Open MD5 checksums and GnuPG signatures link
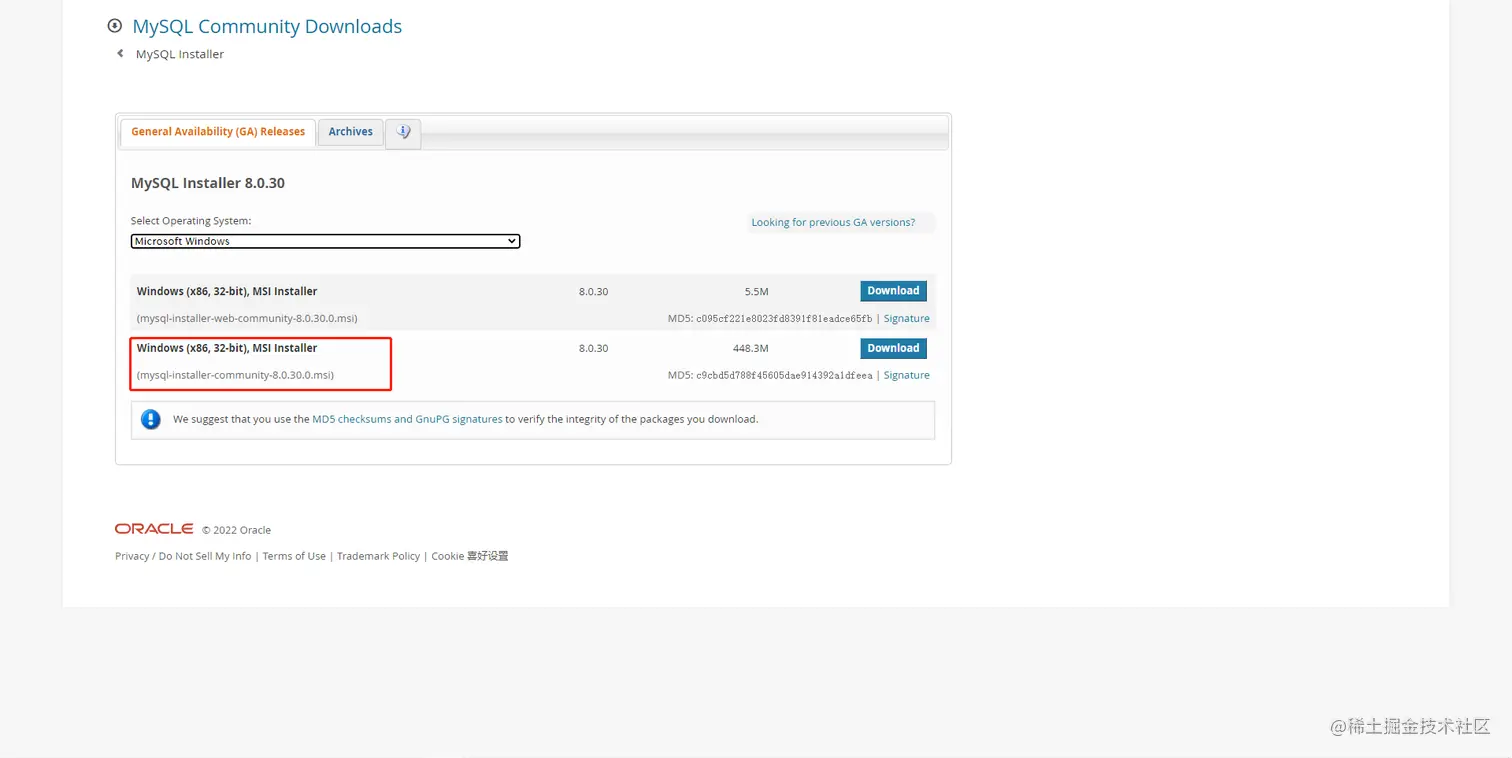This screenshot has width=1512, height=758. (x=407, y=420)
